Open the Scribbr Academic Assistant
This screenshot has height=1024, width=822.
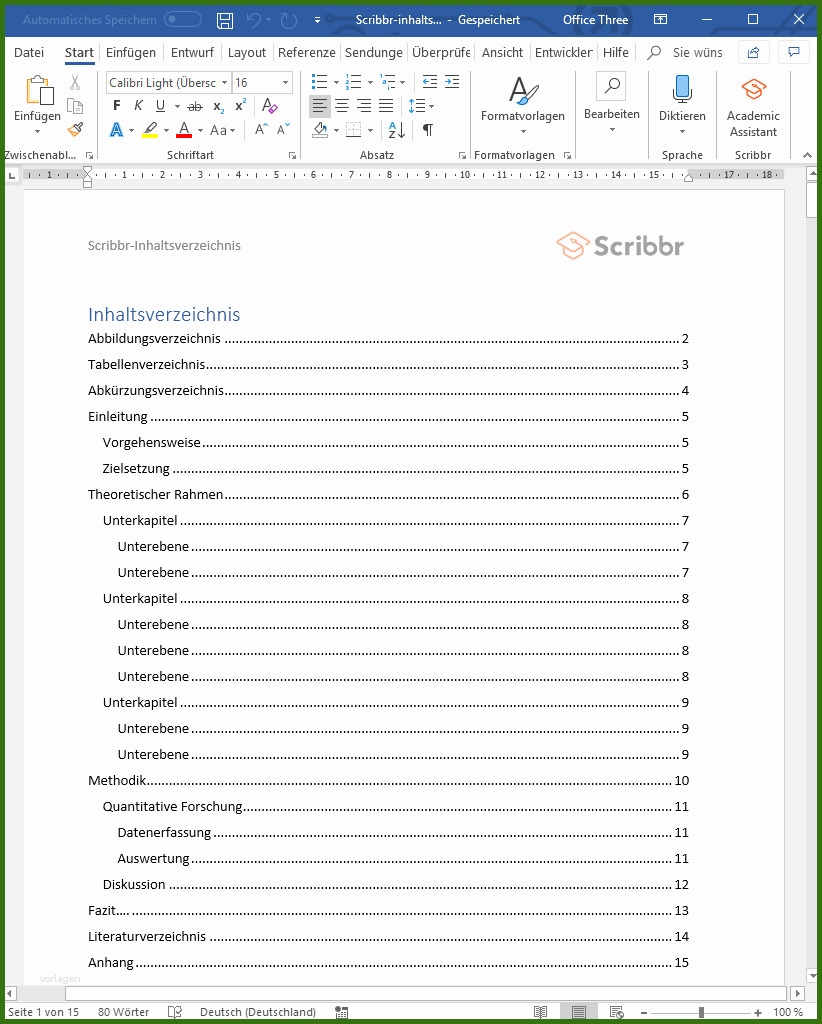coord(753,106)
